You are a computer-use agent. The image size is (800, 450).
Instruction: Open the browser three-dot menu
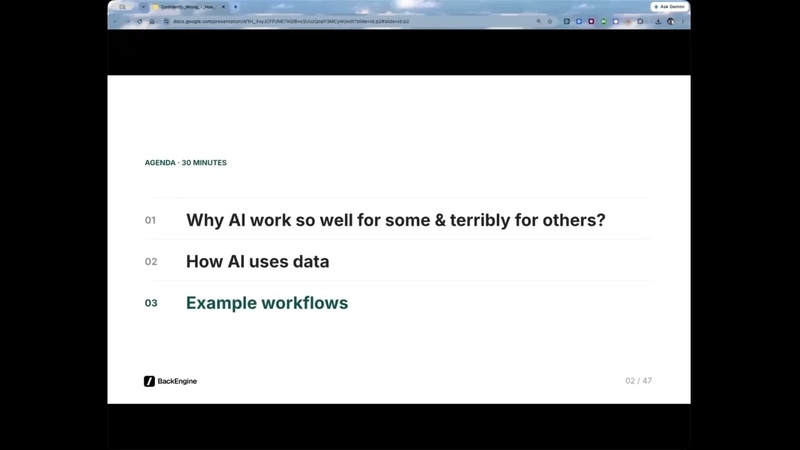[682, 21]
